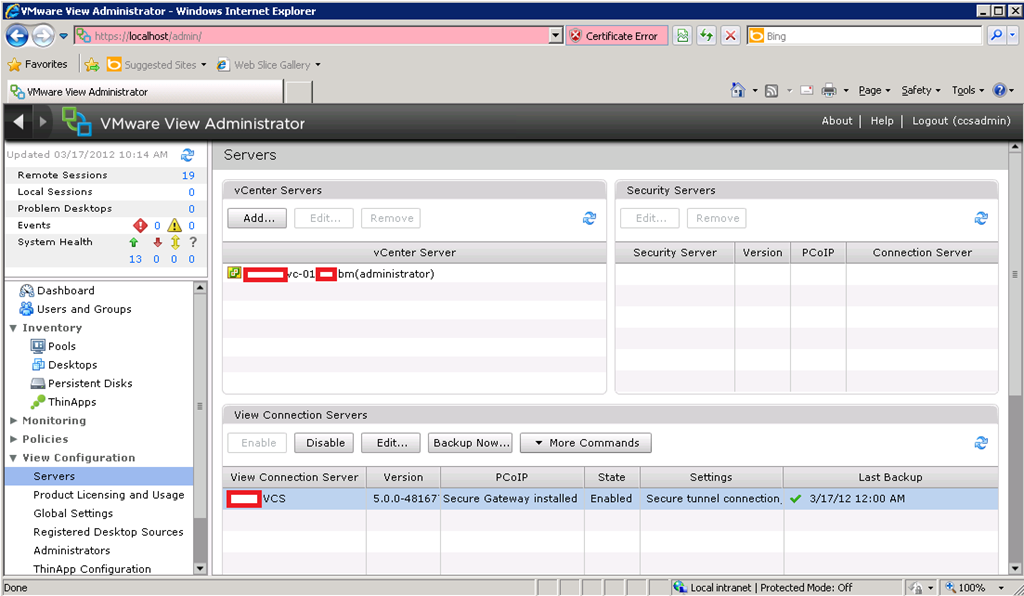Screen dimensions: 1024x596
Task: Expand the Policies tree section
Action: point(13,439)
